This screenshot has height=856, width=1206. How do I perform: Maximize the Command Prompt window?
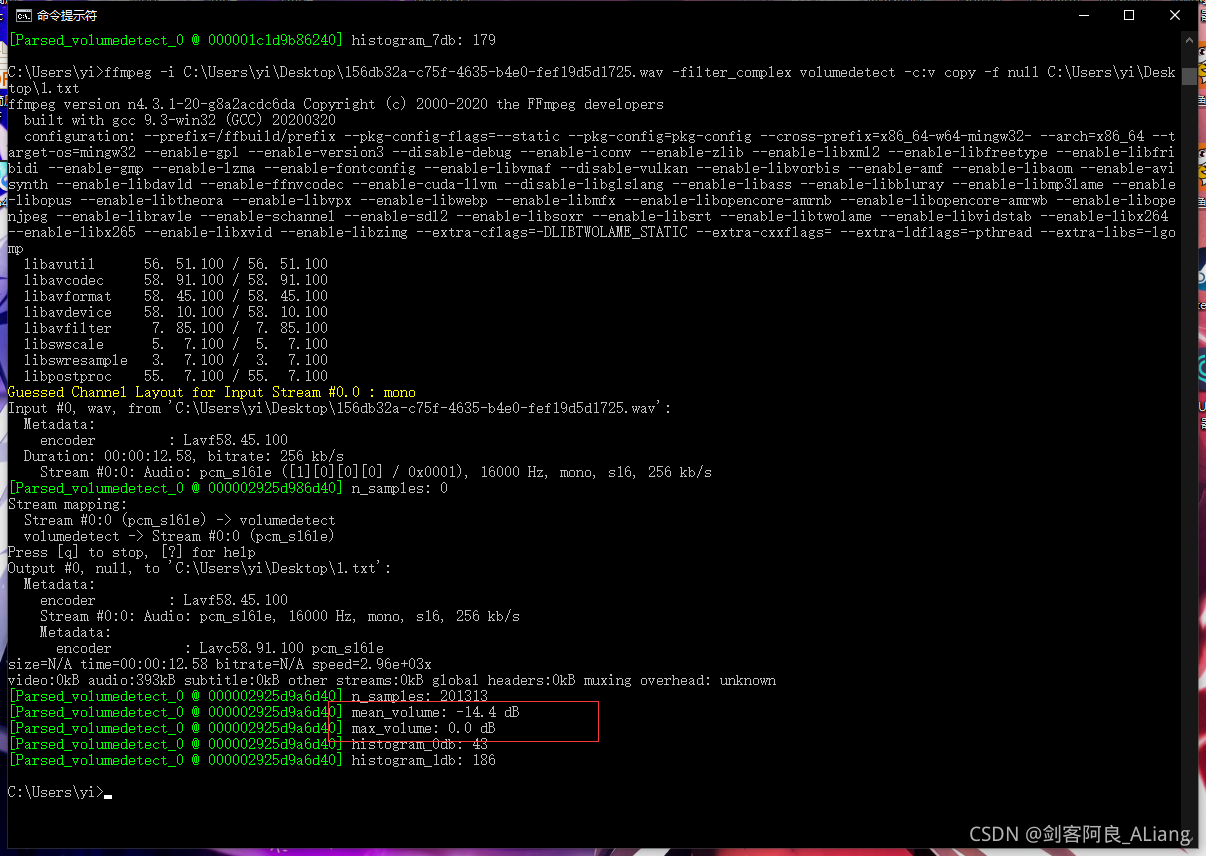(1129, 15)
